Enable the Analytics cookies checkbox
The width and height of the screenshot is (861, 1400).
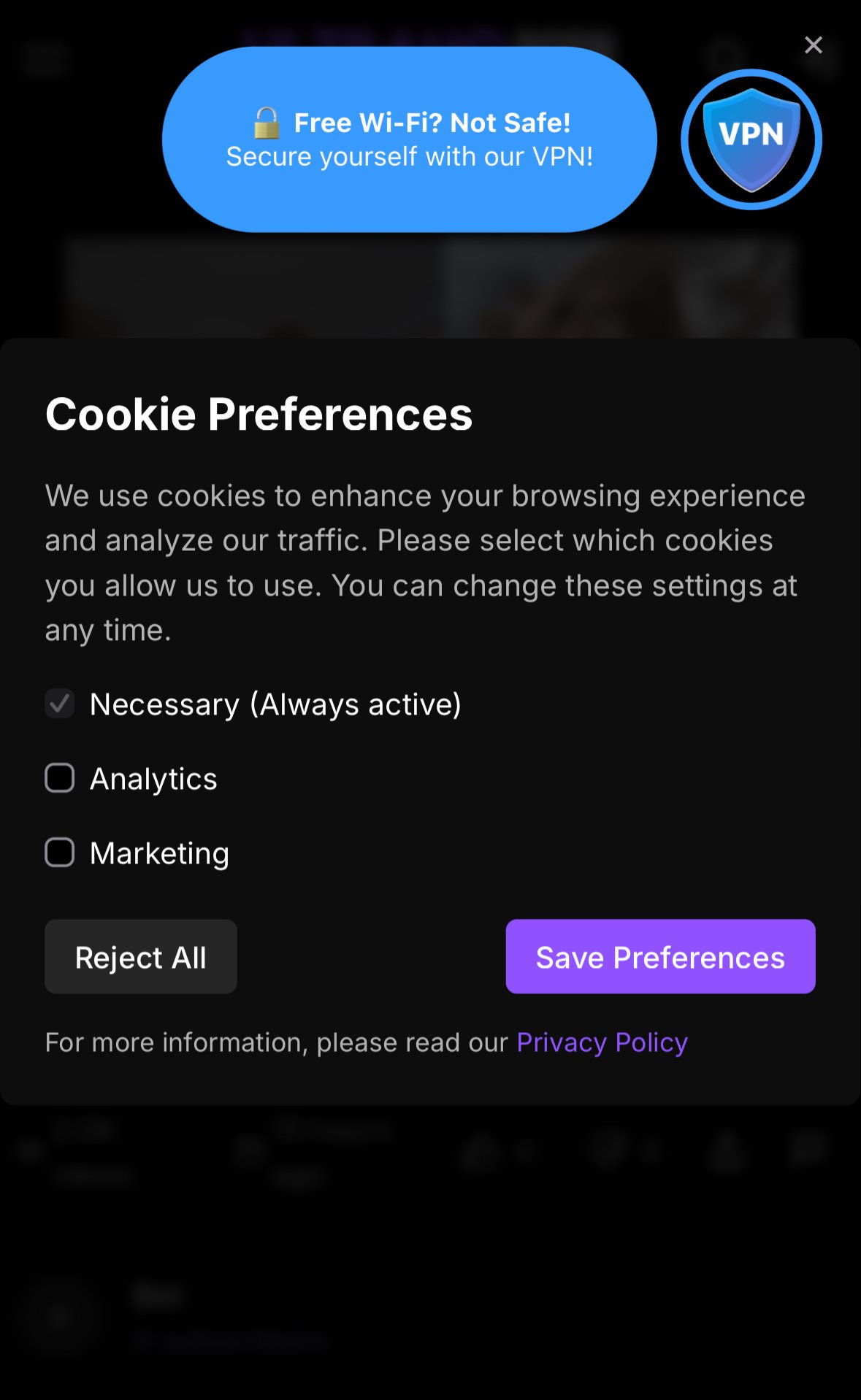click(60, 778)
